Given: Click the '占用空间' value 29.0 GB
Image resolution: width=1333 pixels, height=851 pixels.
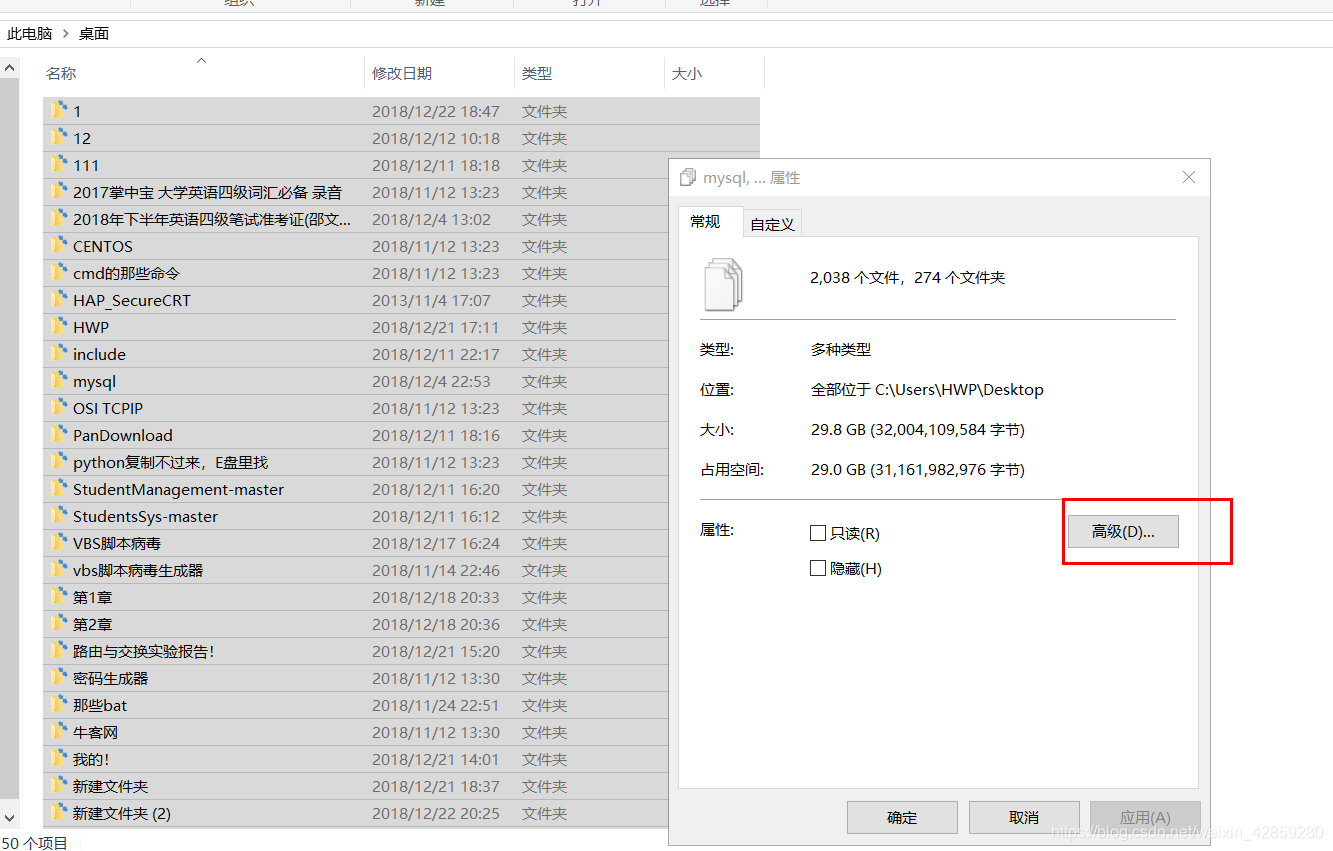Looking at the screenshot, I should click(x=918, y=469).
